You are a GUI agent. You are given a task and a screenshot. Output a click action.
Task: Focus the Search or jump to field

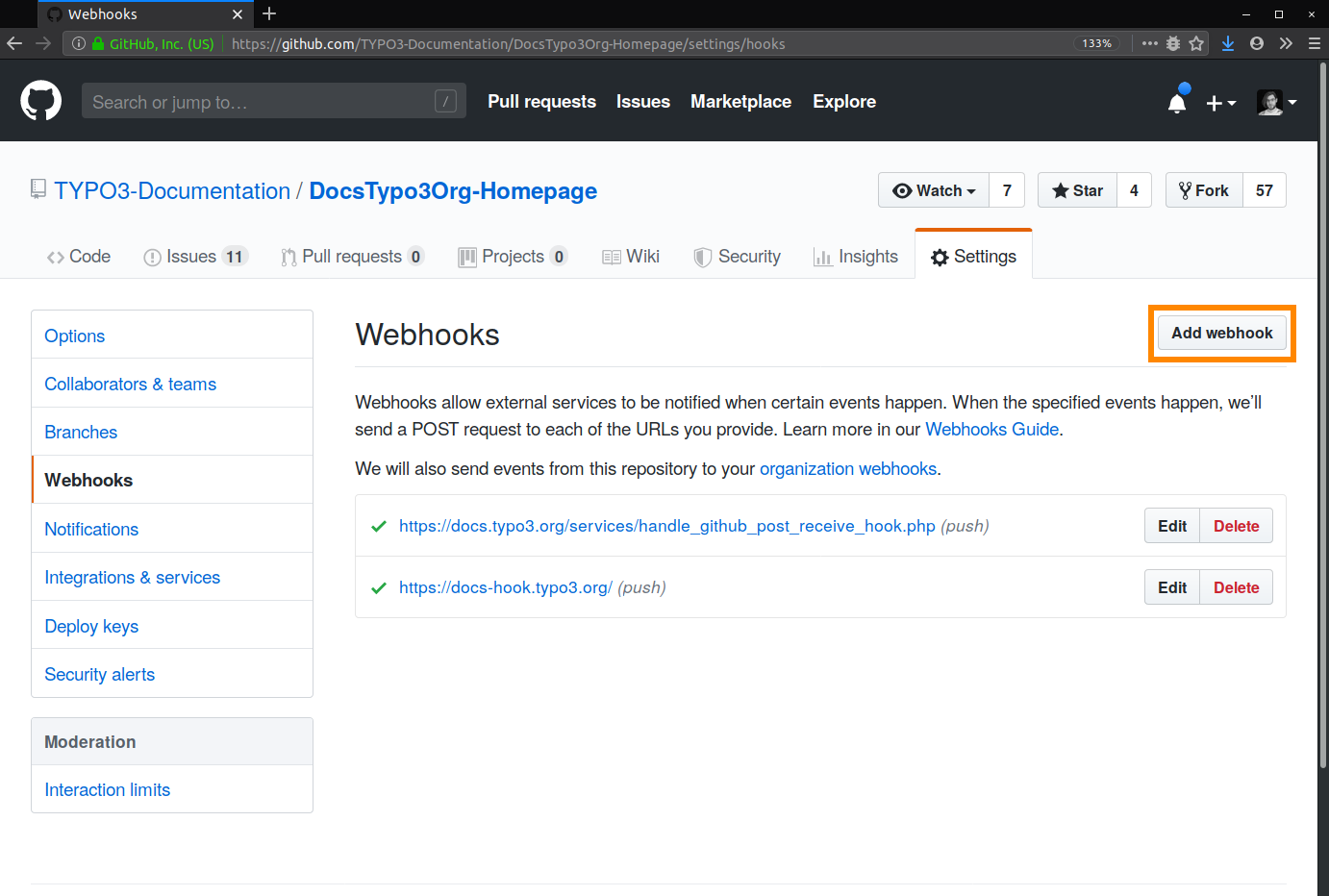[273, 101]
